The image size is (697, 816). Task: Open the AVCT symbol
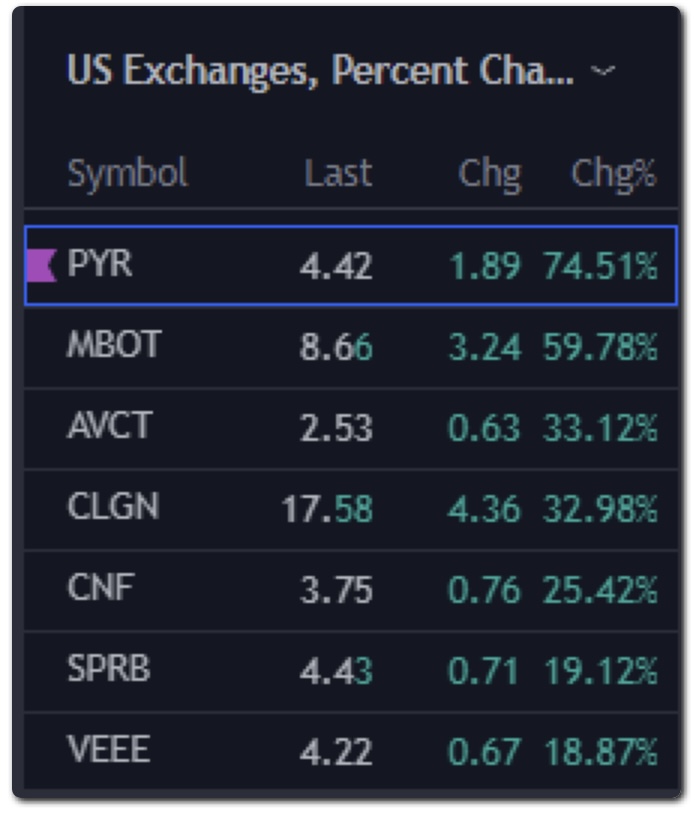109,427
